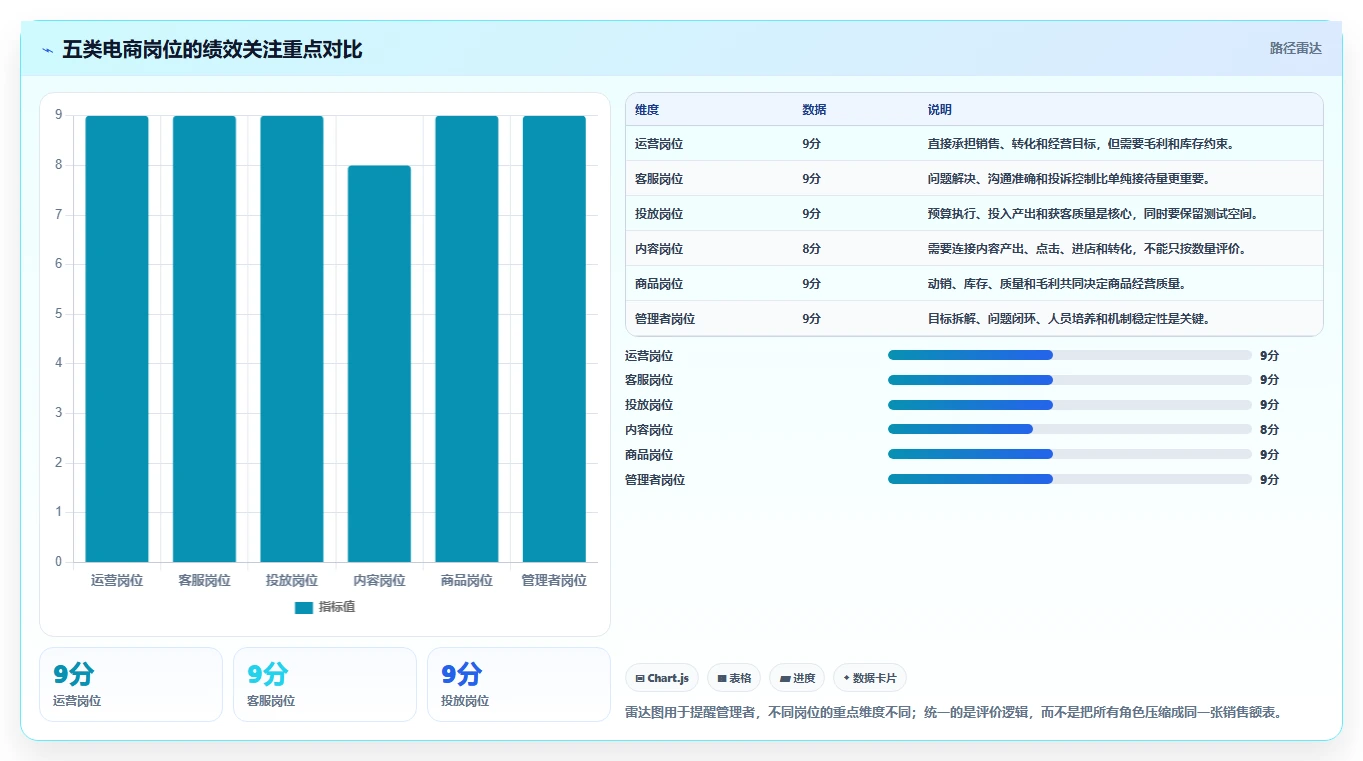Click the 投放岗位 bar in chart
The width and height of the screenshot is (1363, 761).
coord(292,339)
